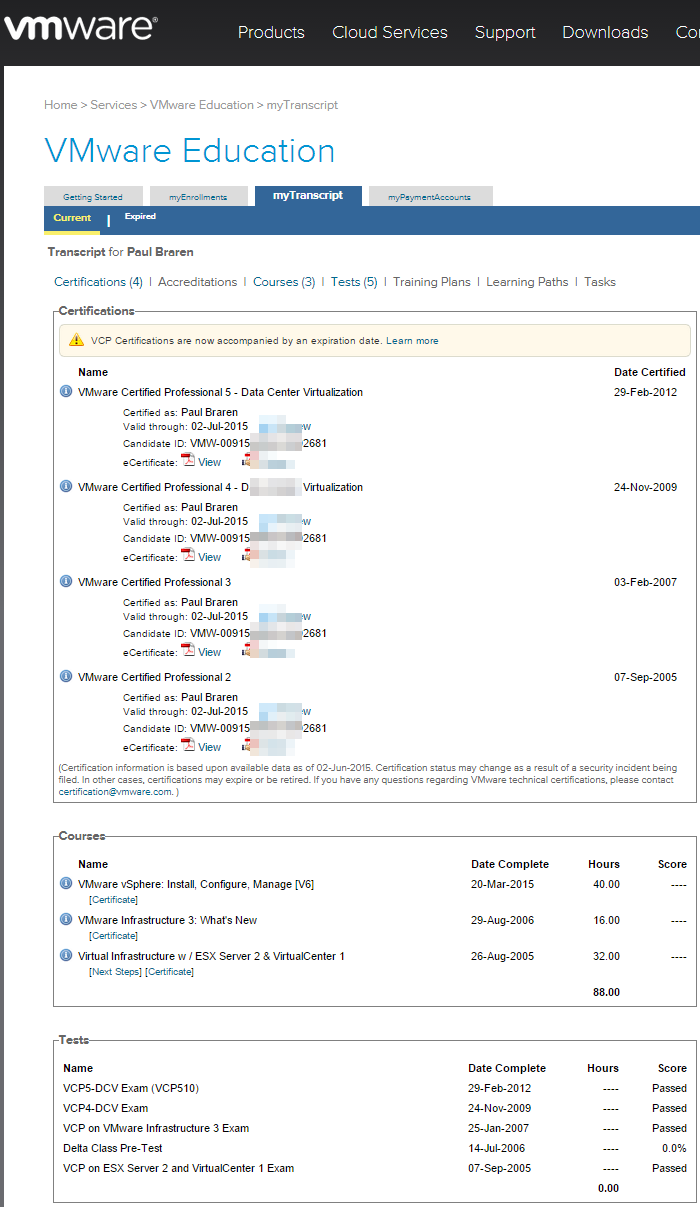Open Training Plans link
This screenshot has width=700, height=1207.
432,282
